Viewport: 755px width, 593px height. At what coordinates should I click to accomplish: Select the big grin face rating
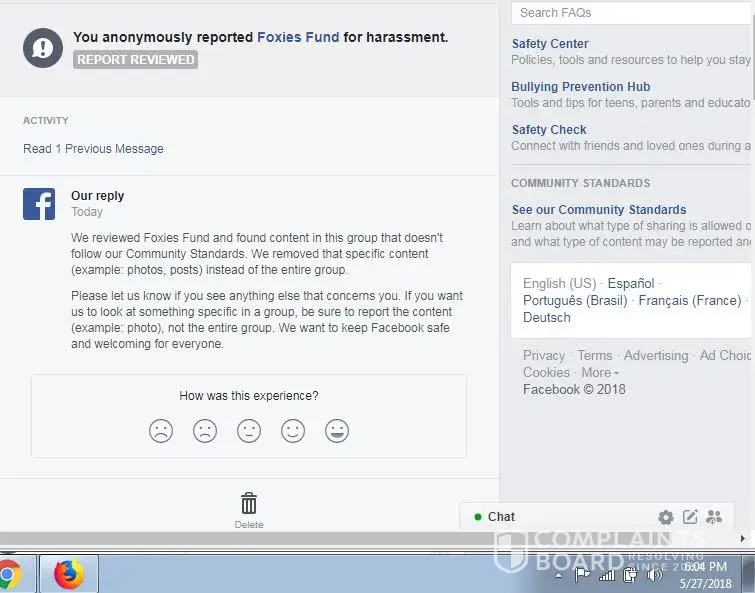pyautogui.click(x=337, y=431)
